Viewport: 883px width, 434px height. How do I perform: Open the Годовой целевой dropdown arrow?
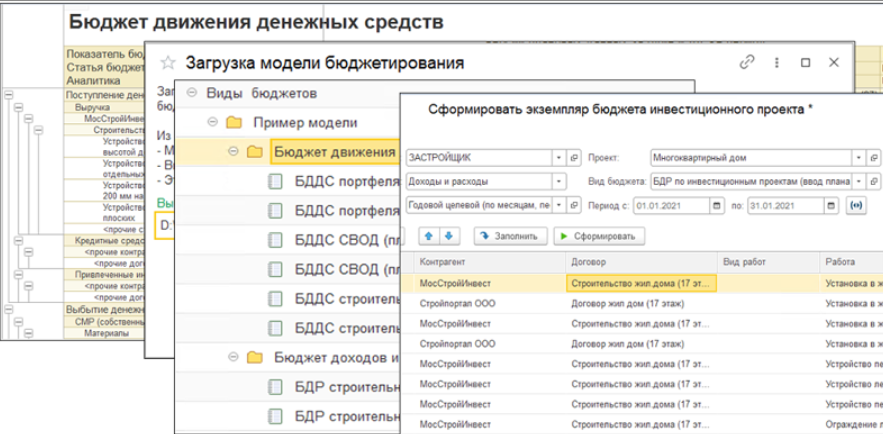click(x=559, y=205)
